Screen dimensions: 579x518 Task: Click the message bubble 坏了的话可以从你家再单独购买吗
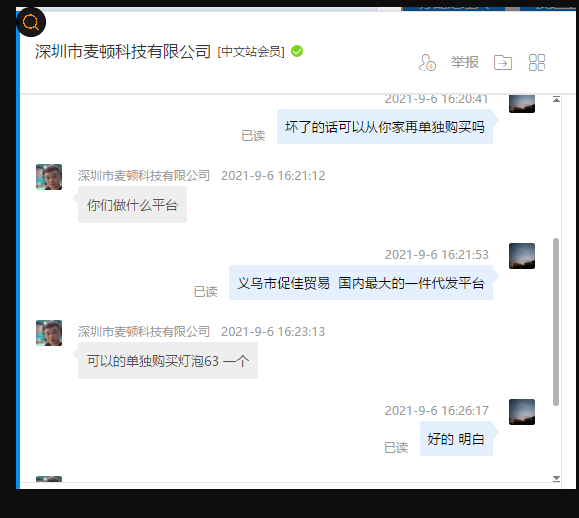385,127
